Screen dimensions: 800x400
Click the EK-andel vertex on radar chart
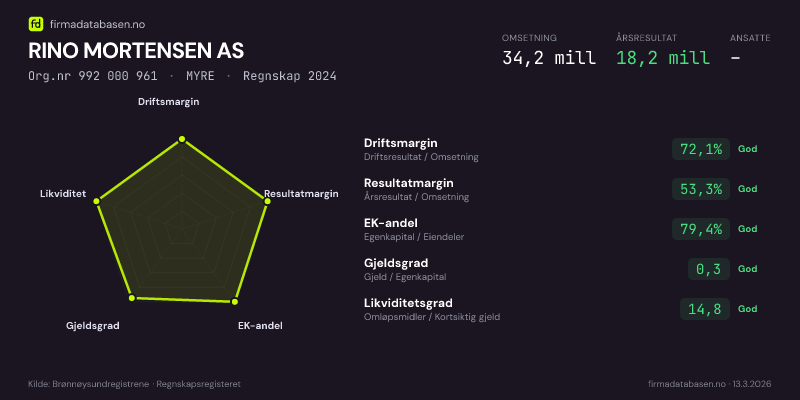pos(235,301)
